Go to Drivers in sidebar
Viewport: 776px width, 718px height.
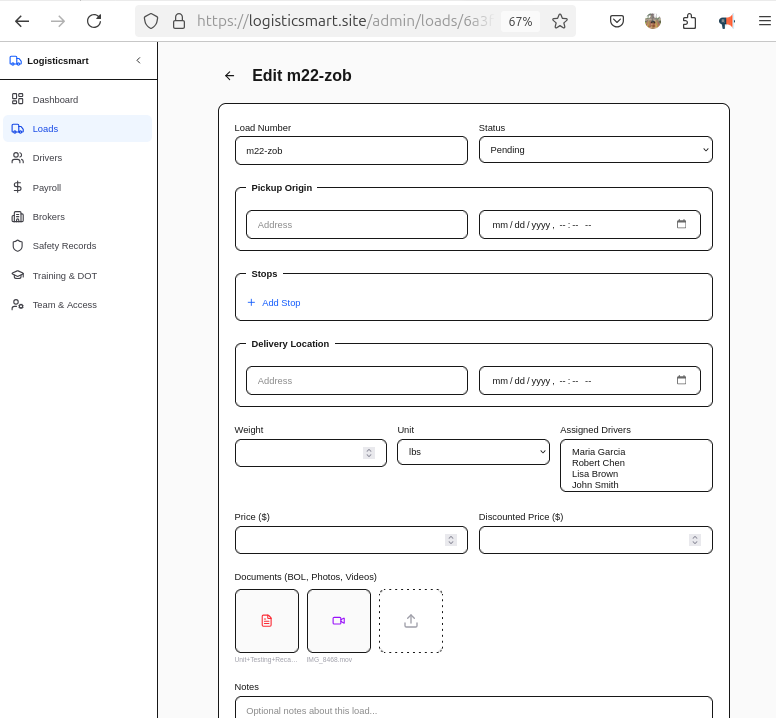(77, 158)
